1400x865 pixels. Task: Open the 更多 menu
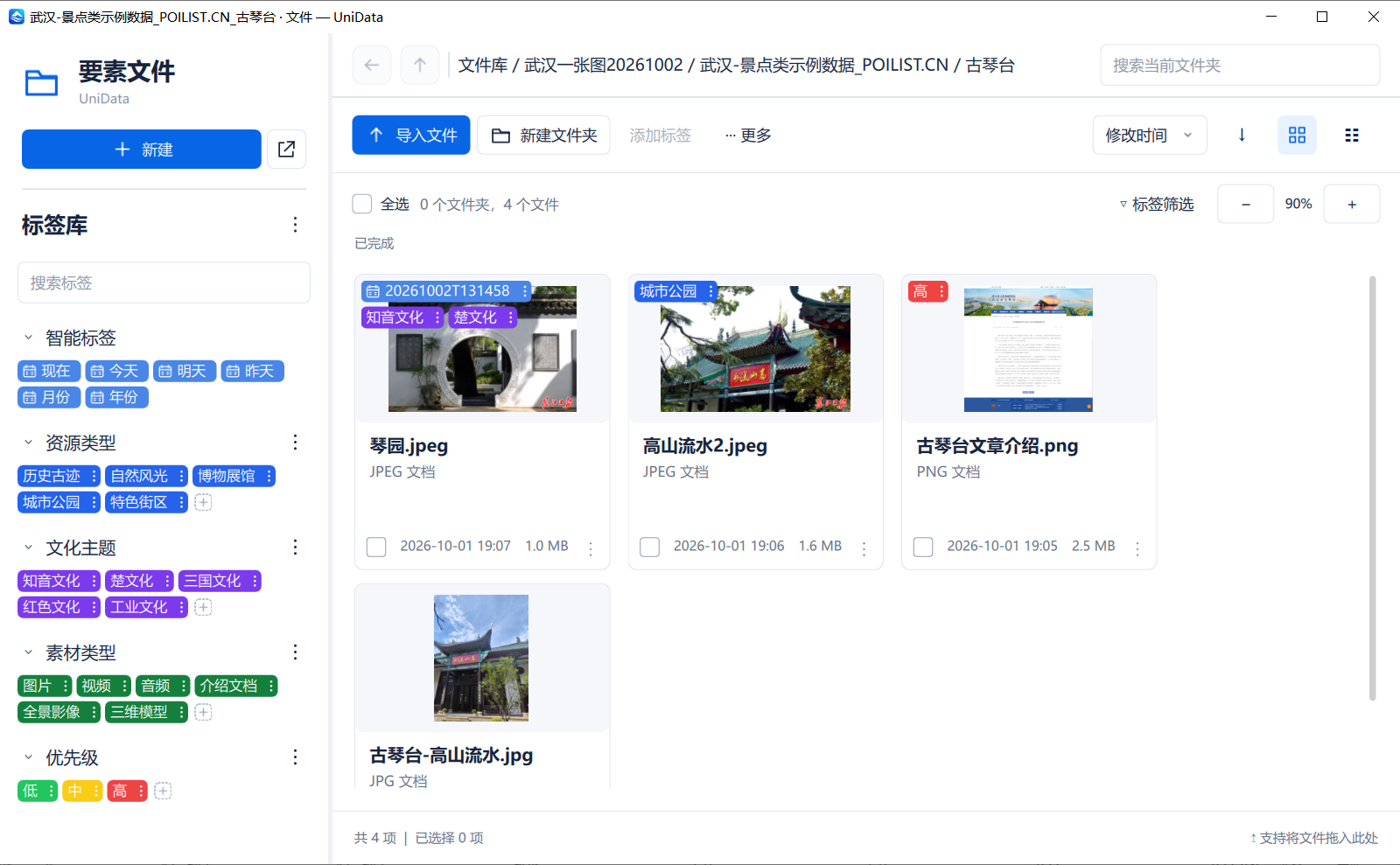coord(748,135)
